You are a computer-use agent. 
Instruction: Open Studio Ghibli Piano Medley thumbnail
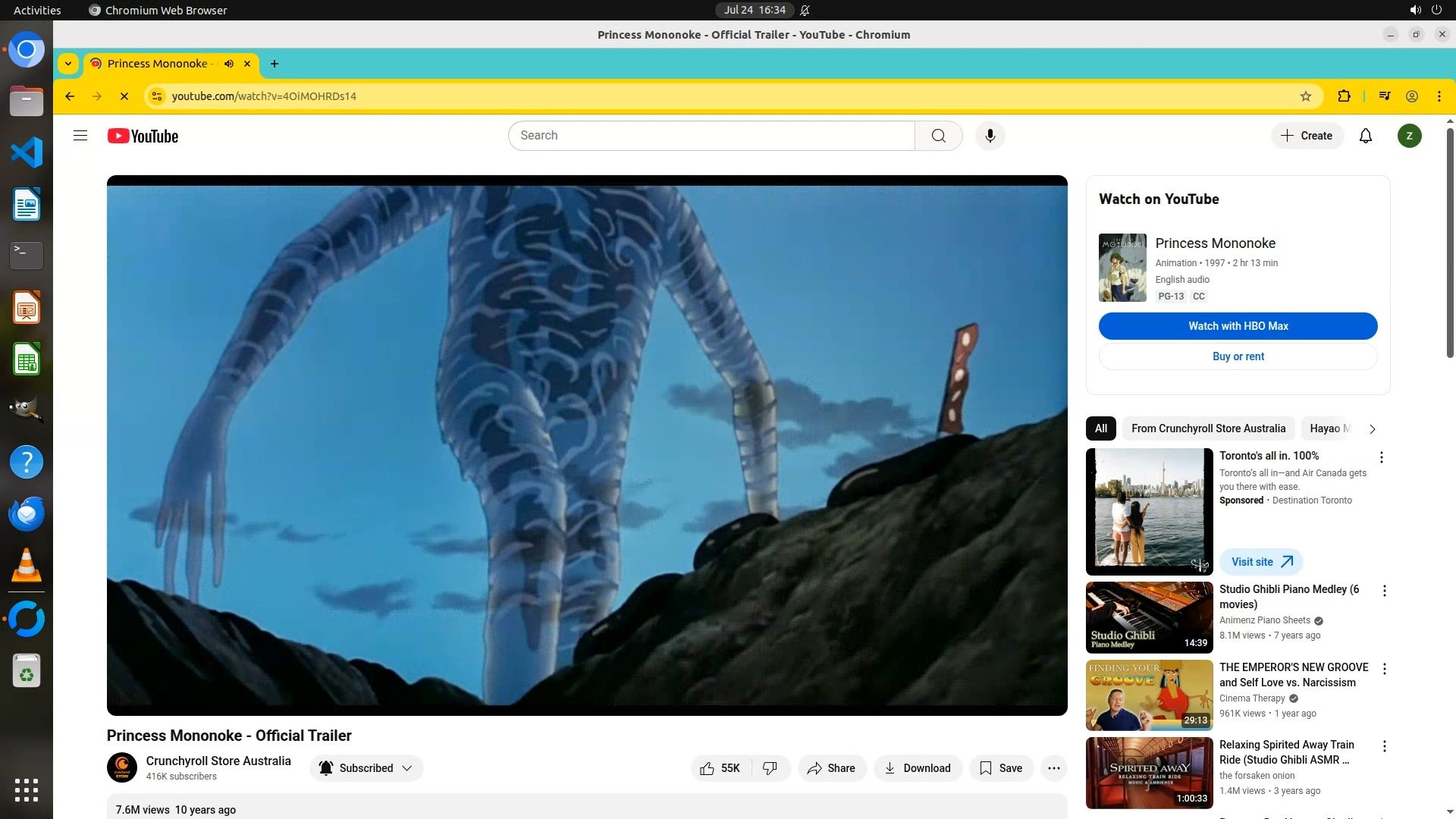(1149, 617)
